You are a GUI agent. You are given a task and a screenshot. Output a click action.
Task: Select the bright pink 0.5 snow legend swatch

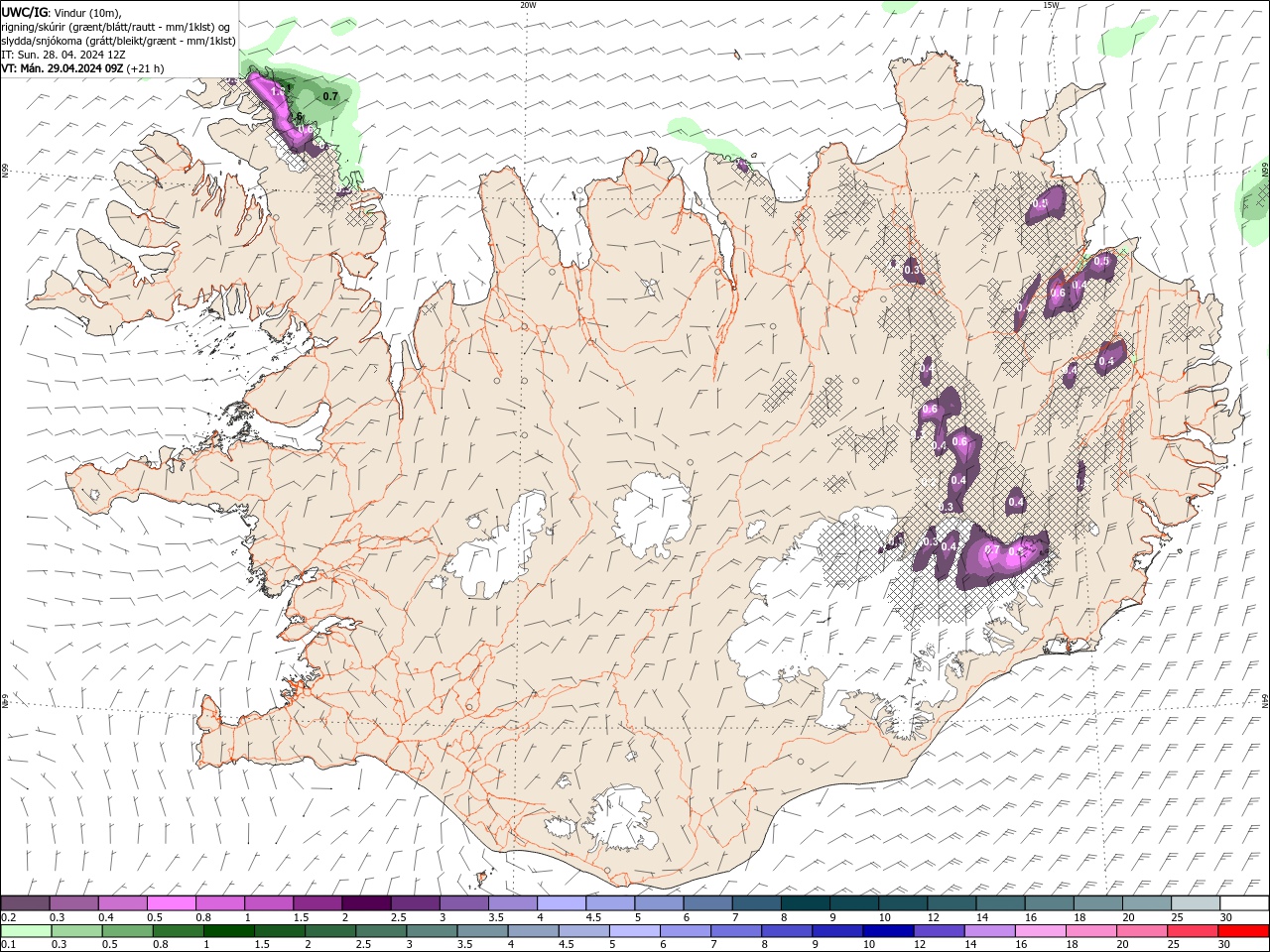coord(172,903)
